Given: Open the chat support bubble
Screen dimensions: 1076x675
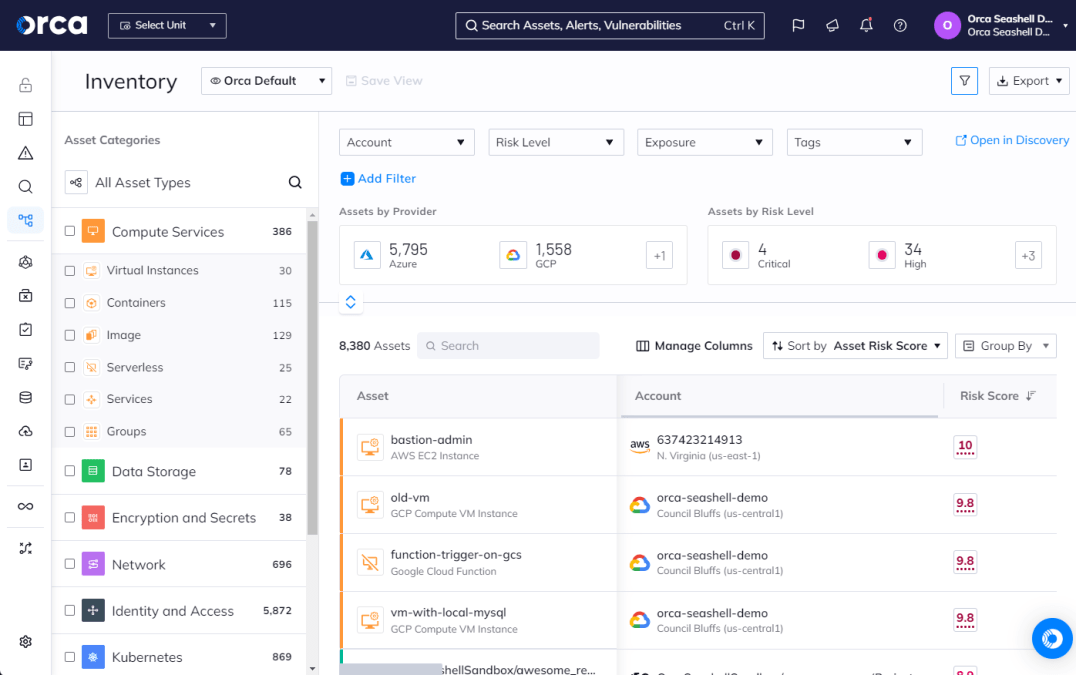Looking at the screenshot, I should (x=1051, y=638).
